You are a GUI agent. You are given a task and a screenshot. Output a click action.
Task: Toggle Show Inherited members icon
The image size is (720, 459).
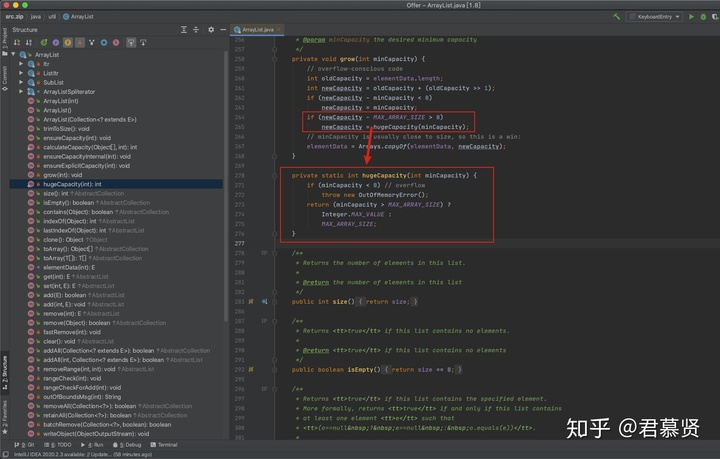[x=92, y=43]
